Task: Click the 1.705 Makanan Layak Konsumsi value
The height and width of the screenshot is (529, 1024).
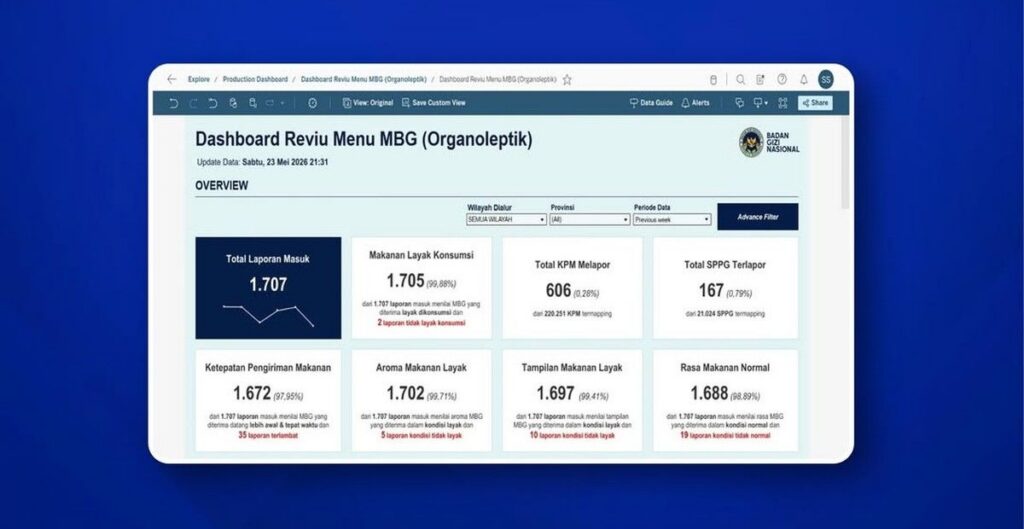Action: coord(406,281)
